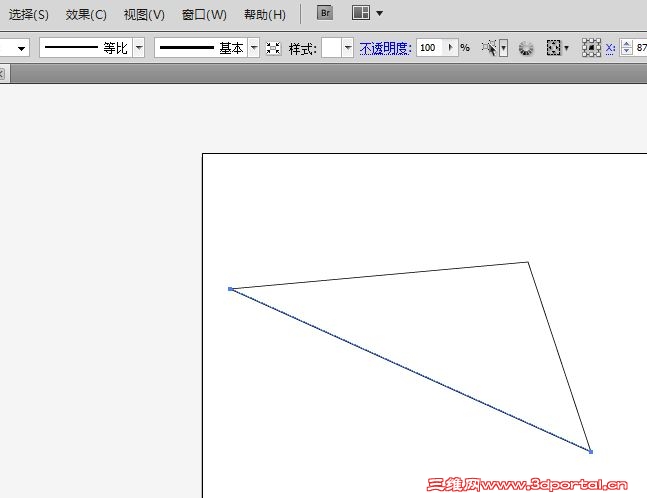Open the 不透明度 opacity panel link
647x498 pixels.
[x=385, y=49]
